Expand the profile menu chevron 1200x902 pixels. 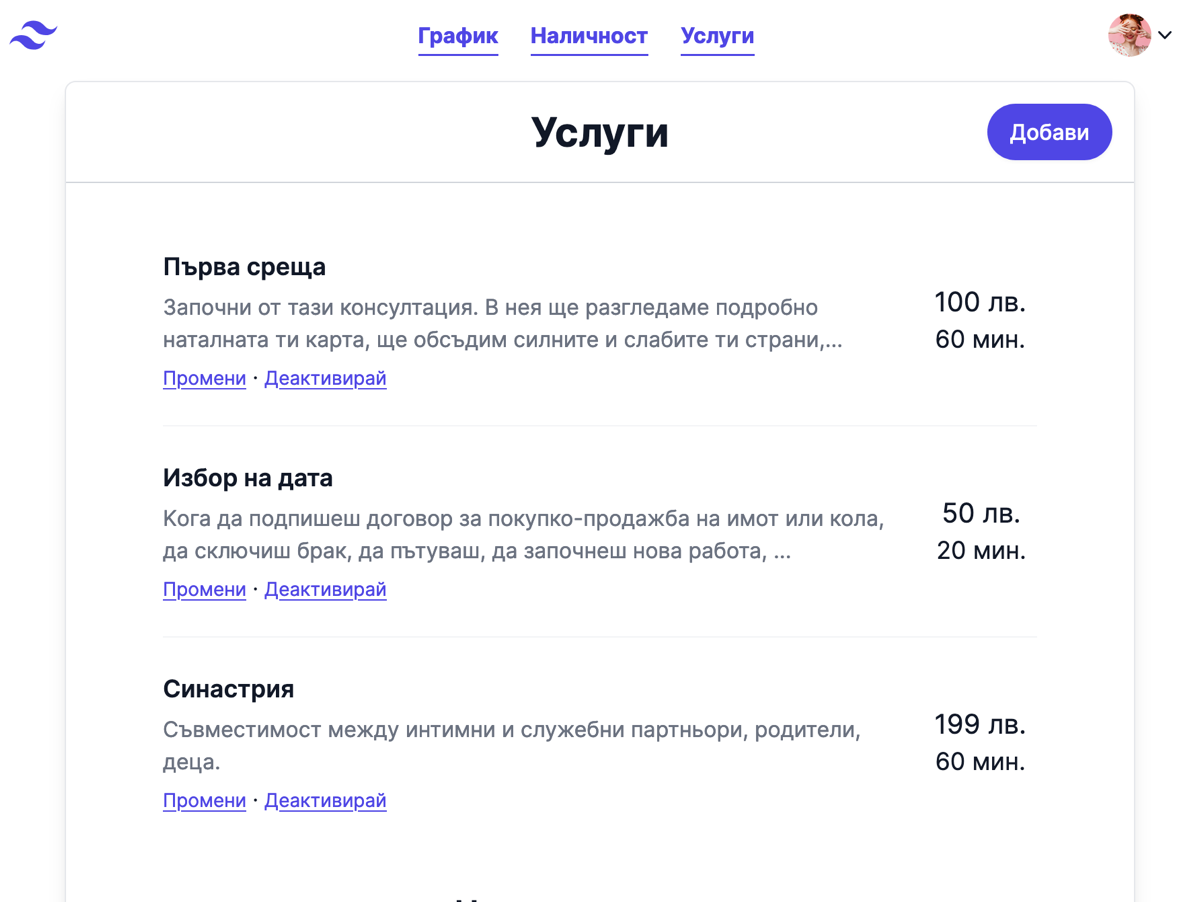1165,35
